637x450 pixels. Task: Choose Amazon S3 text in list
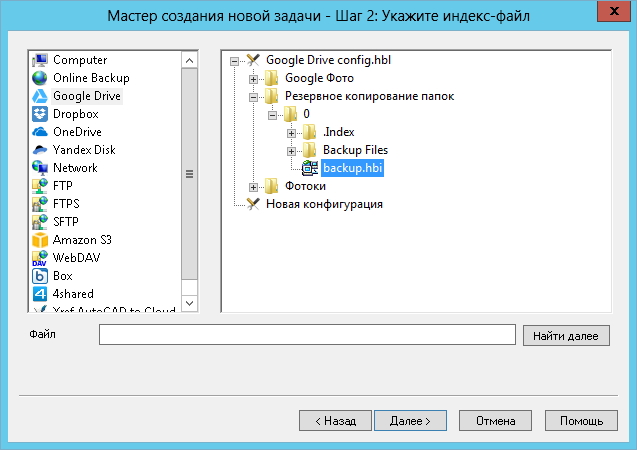tap(82, 240)
